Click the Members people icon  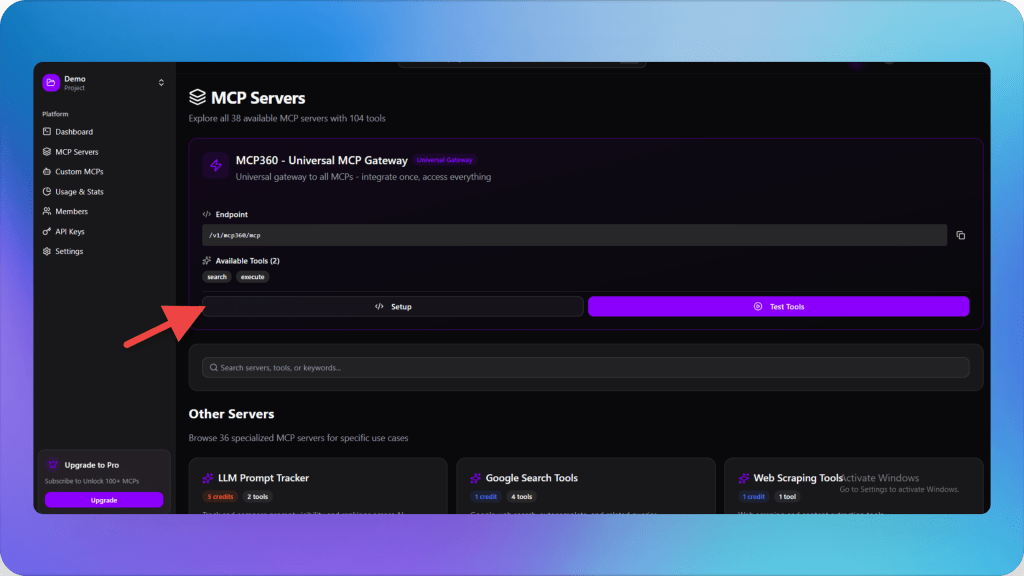coord(47,212)
